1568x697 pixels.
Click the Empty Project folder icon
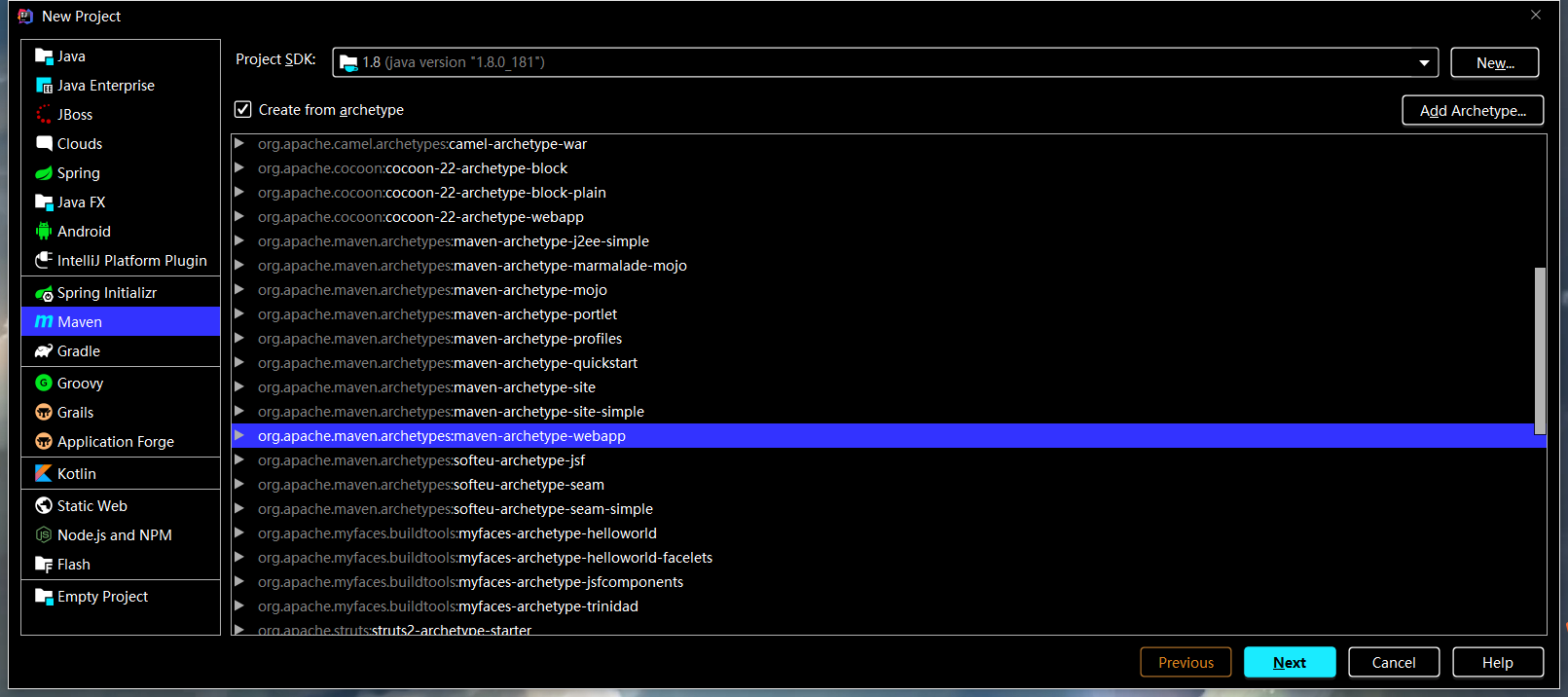44,597
